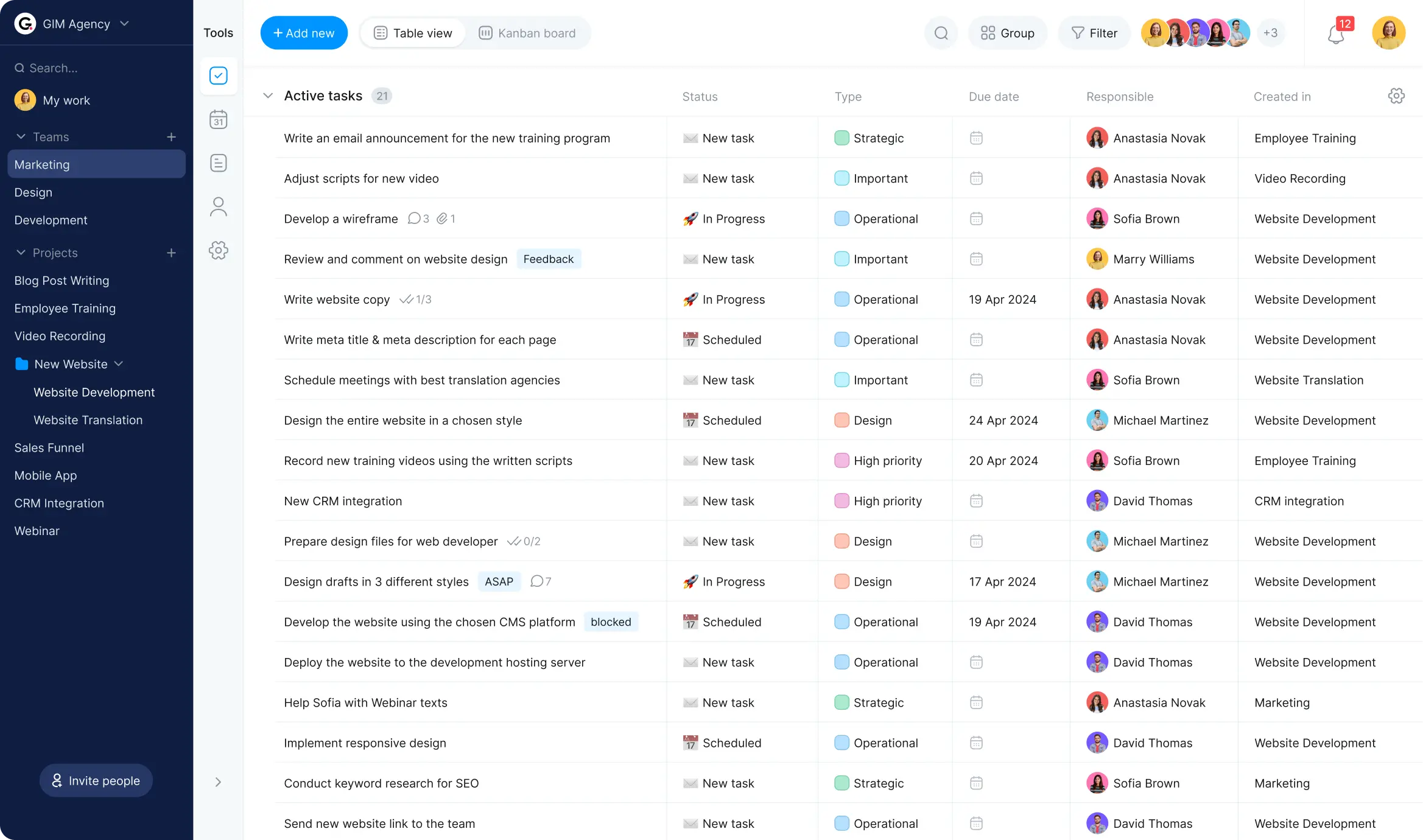This screenshot has height=840, width=1423.
Task: Switch to Kanban board
Action: [x=527, y=33]
